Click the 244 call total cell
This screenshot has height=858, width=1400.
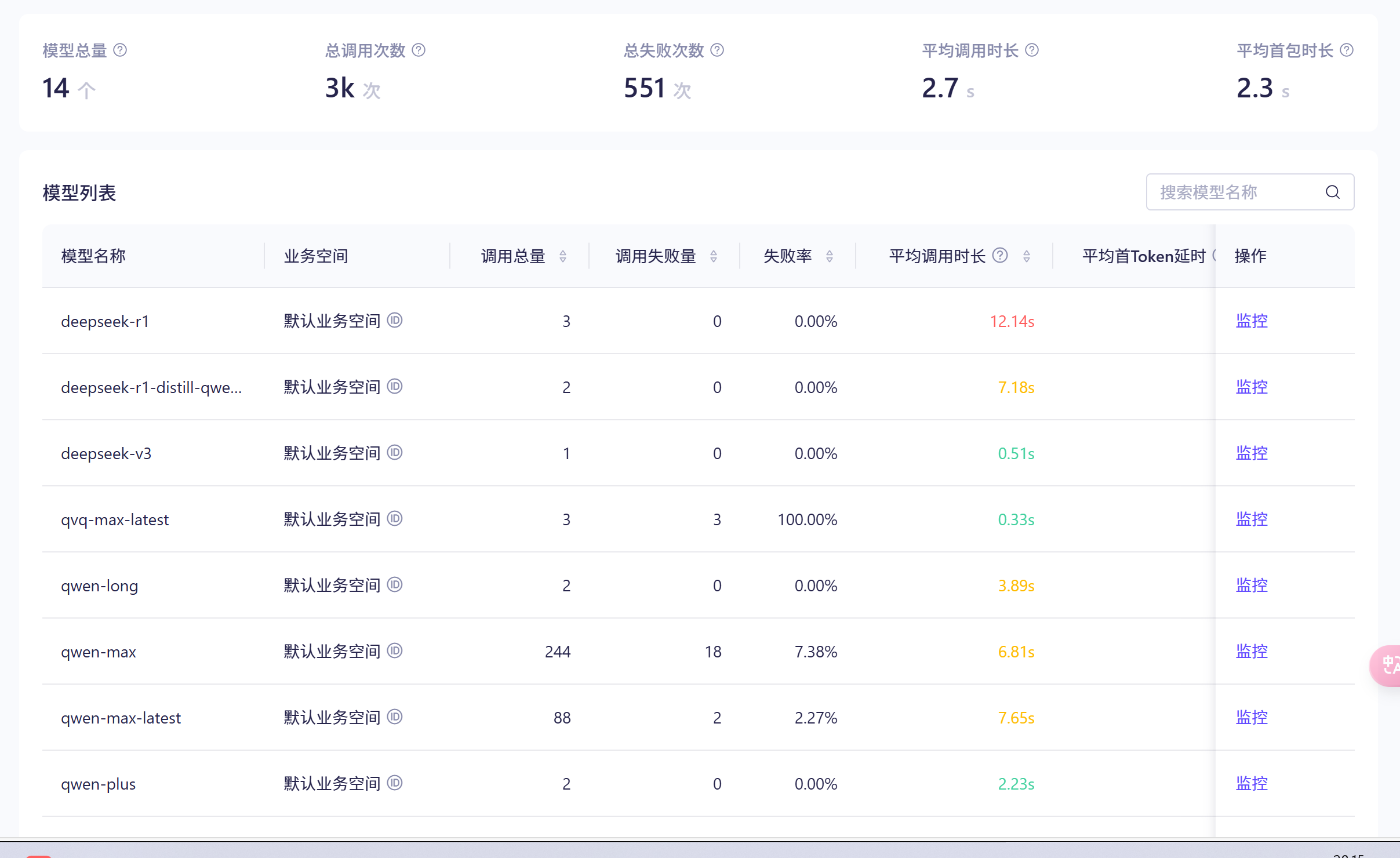(x=558, y=652)
